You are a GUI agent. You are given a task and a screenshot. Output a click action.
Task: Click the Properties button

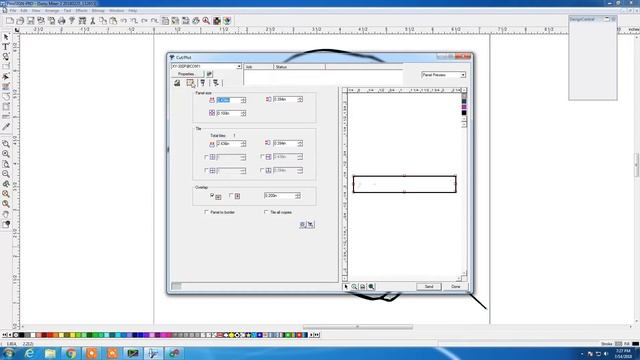[187, 74]
